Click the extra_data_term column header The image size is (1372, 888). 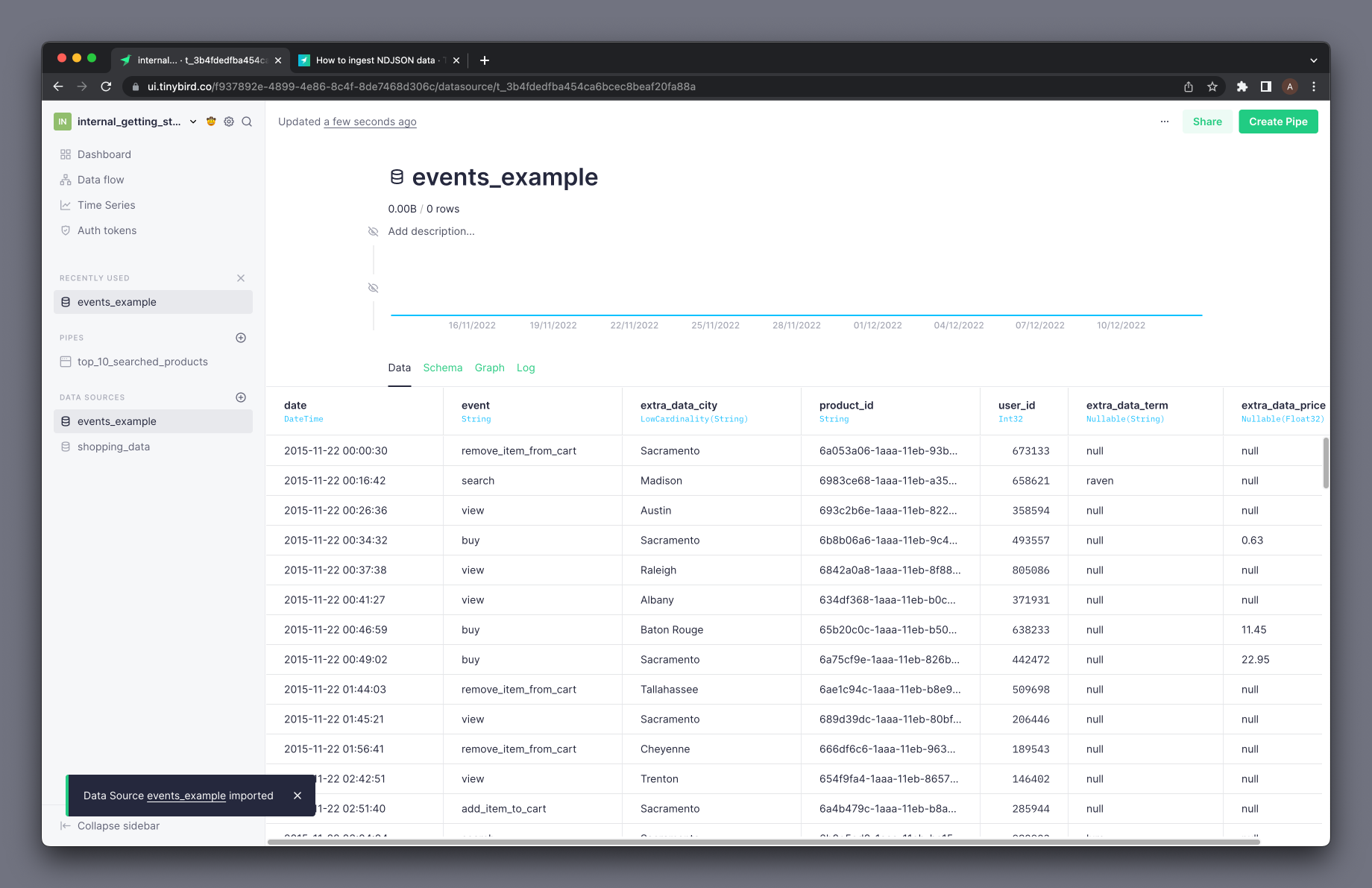(1145, 411)
